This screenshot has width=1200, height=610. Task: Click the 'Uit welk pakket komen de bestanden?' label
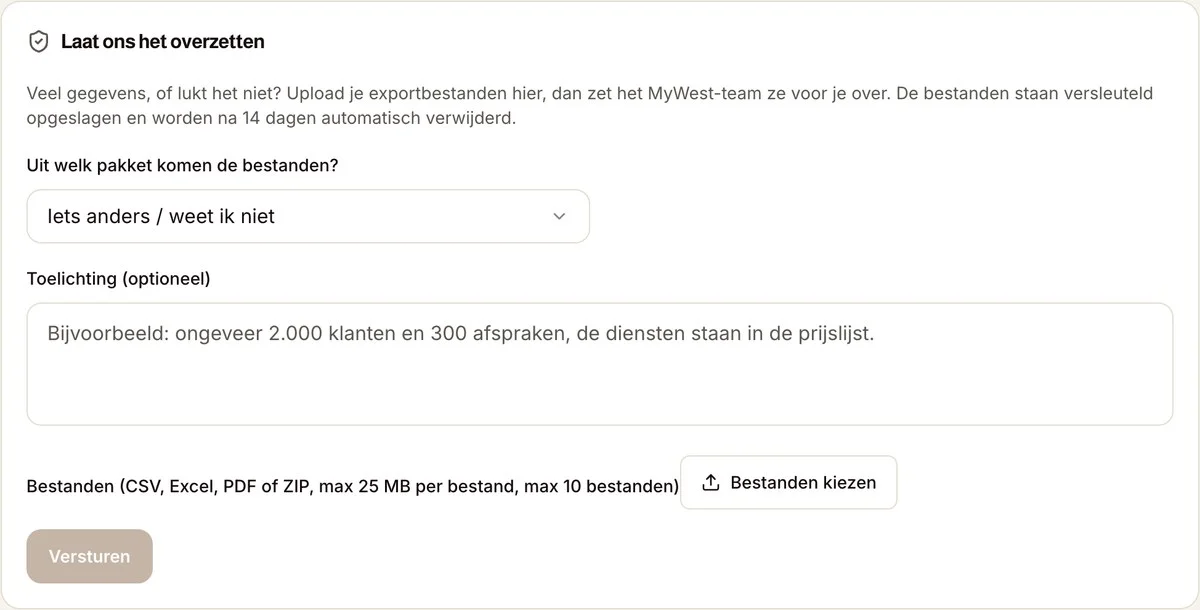183,165
